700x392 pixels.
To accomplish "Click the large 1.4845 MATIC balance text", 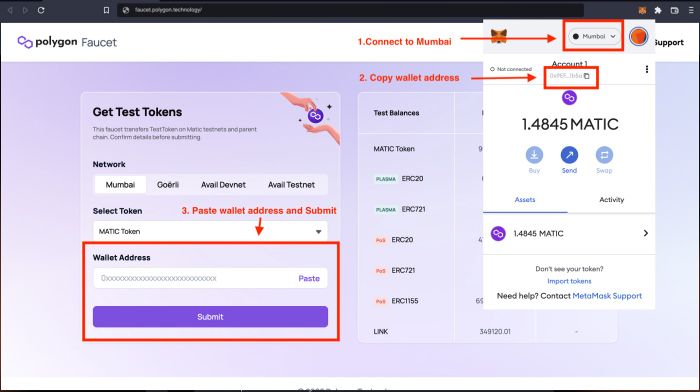I will point(570,124).
